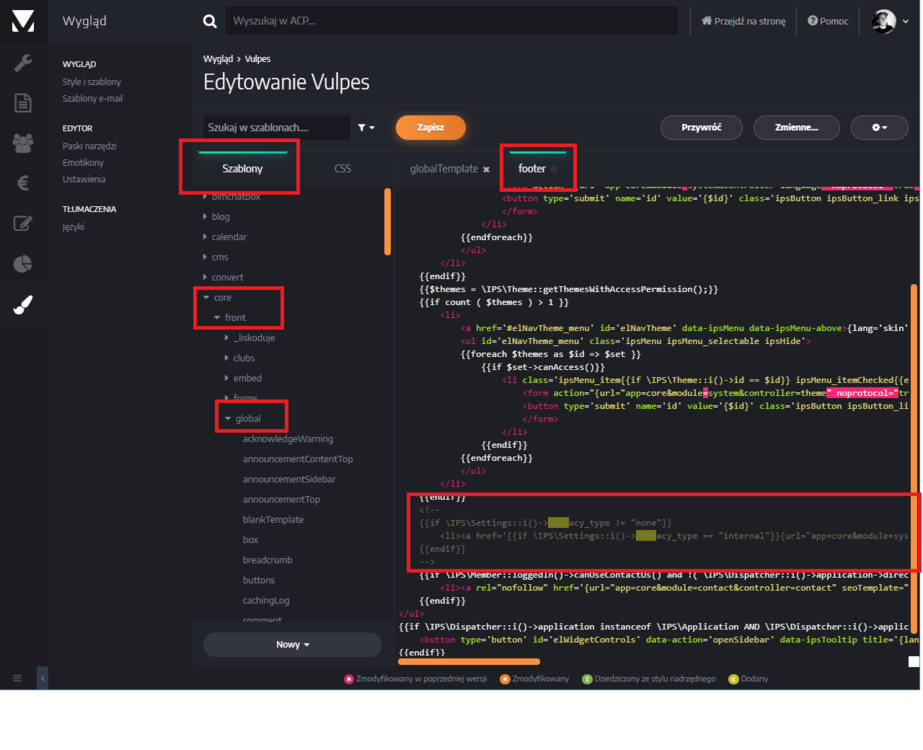This screenshot has height=750, width=923.
Task: Open the template filter dropdown
Action: tap(367, 128)
